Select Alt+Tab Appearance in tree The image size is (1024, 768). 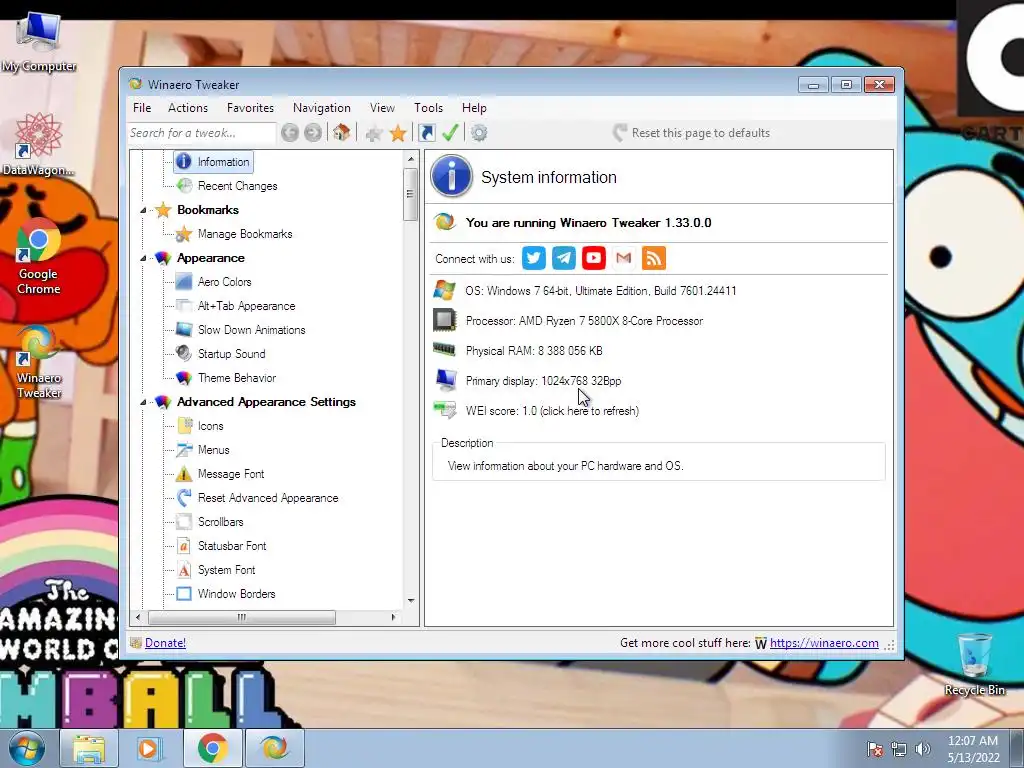[x=247, y=306]
